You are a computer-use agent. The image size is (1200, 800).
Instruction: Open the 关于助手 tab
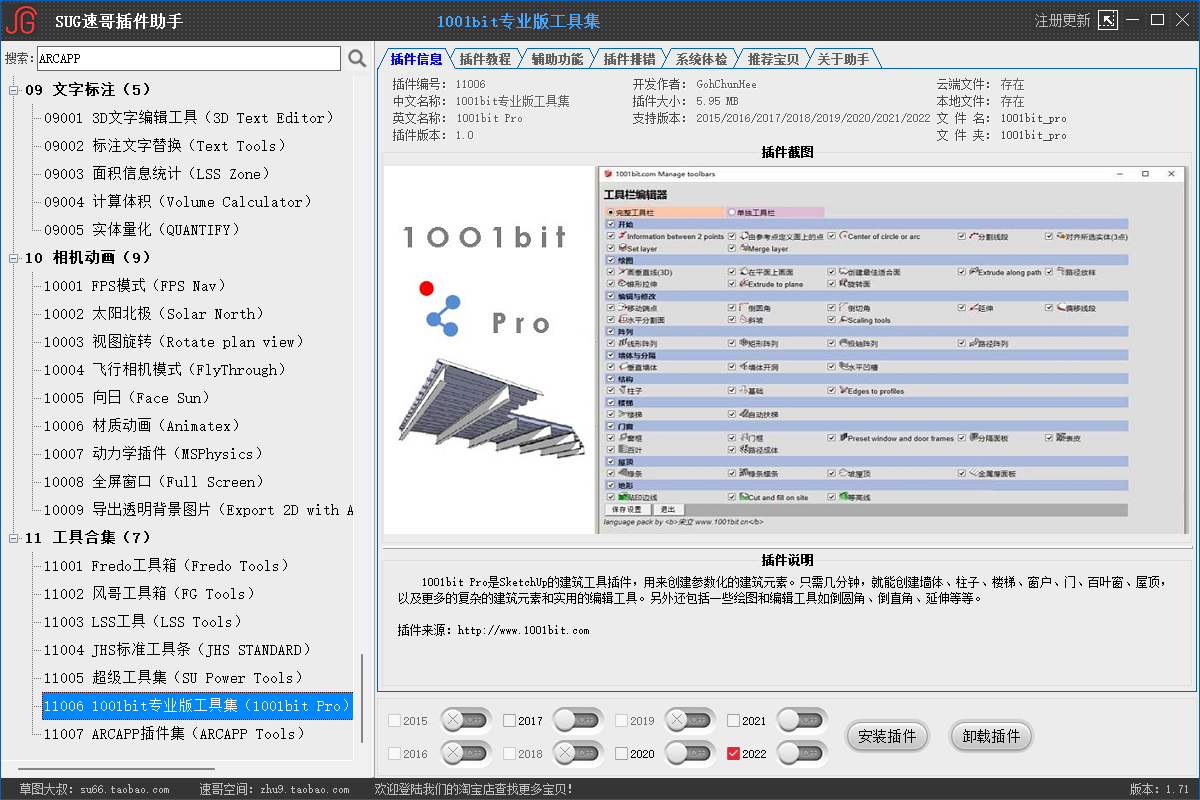pos(843,59)
